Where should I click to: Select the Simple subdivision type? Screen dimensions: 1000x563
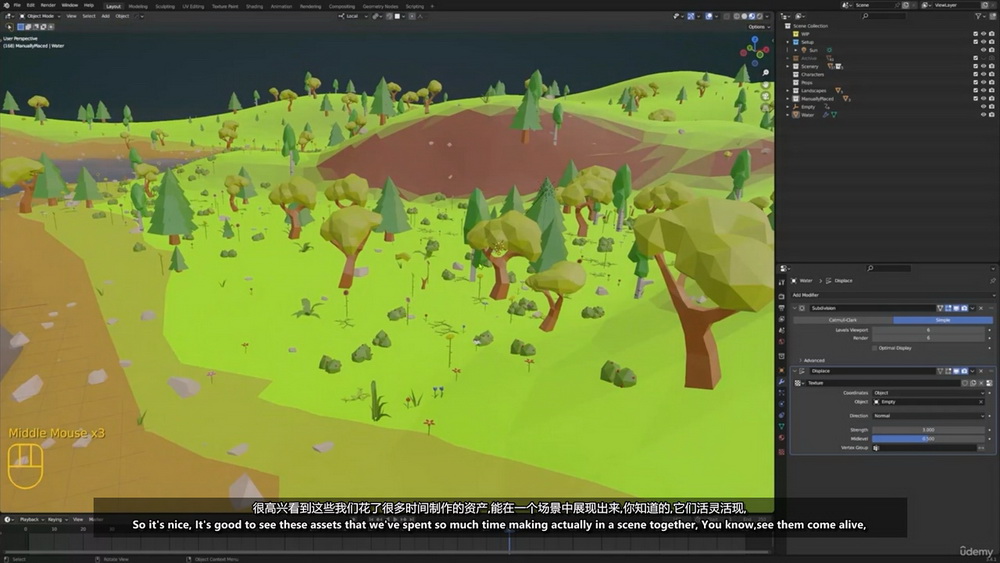point(943,320)
